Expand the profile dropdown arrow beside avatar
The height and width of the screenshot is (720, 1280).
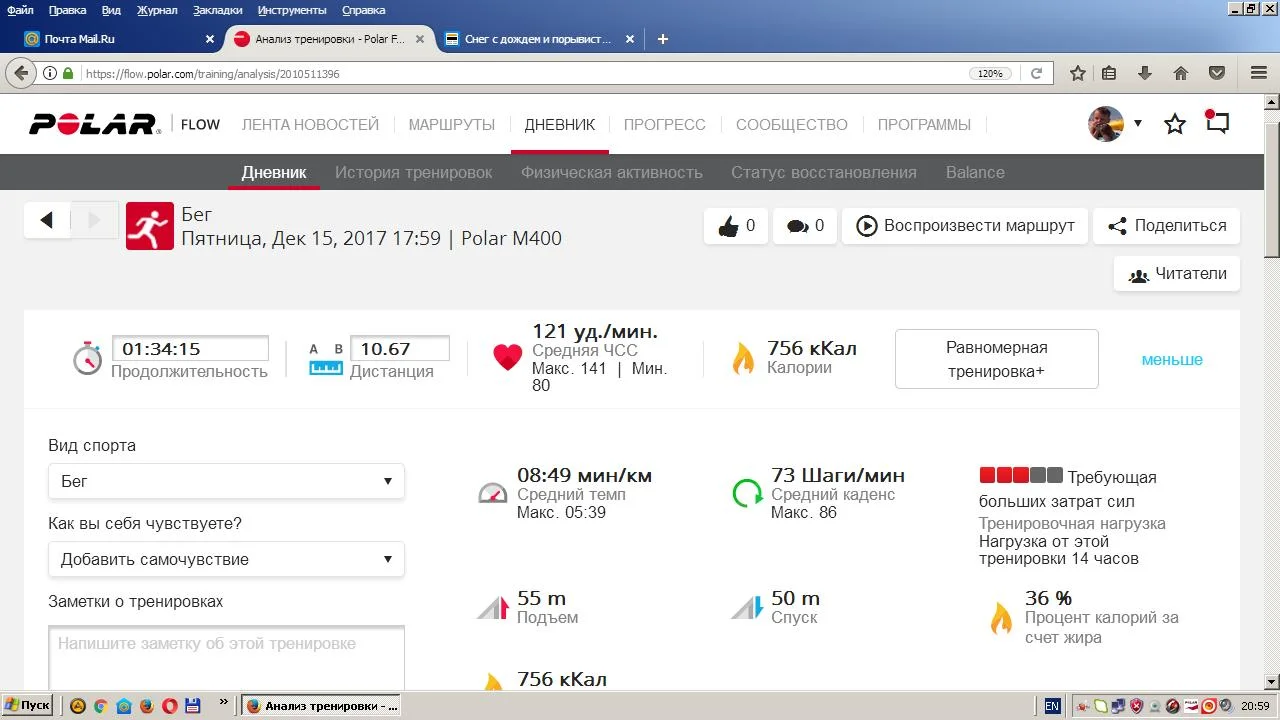coord(1137,124)
